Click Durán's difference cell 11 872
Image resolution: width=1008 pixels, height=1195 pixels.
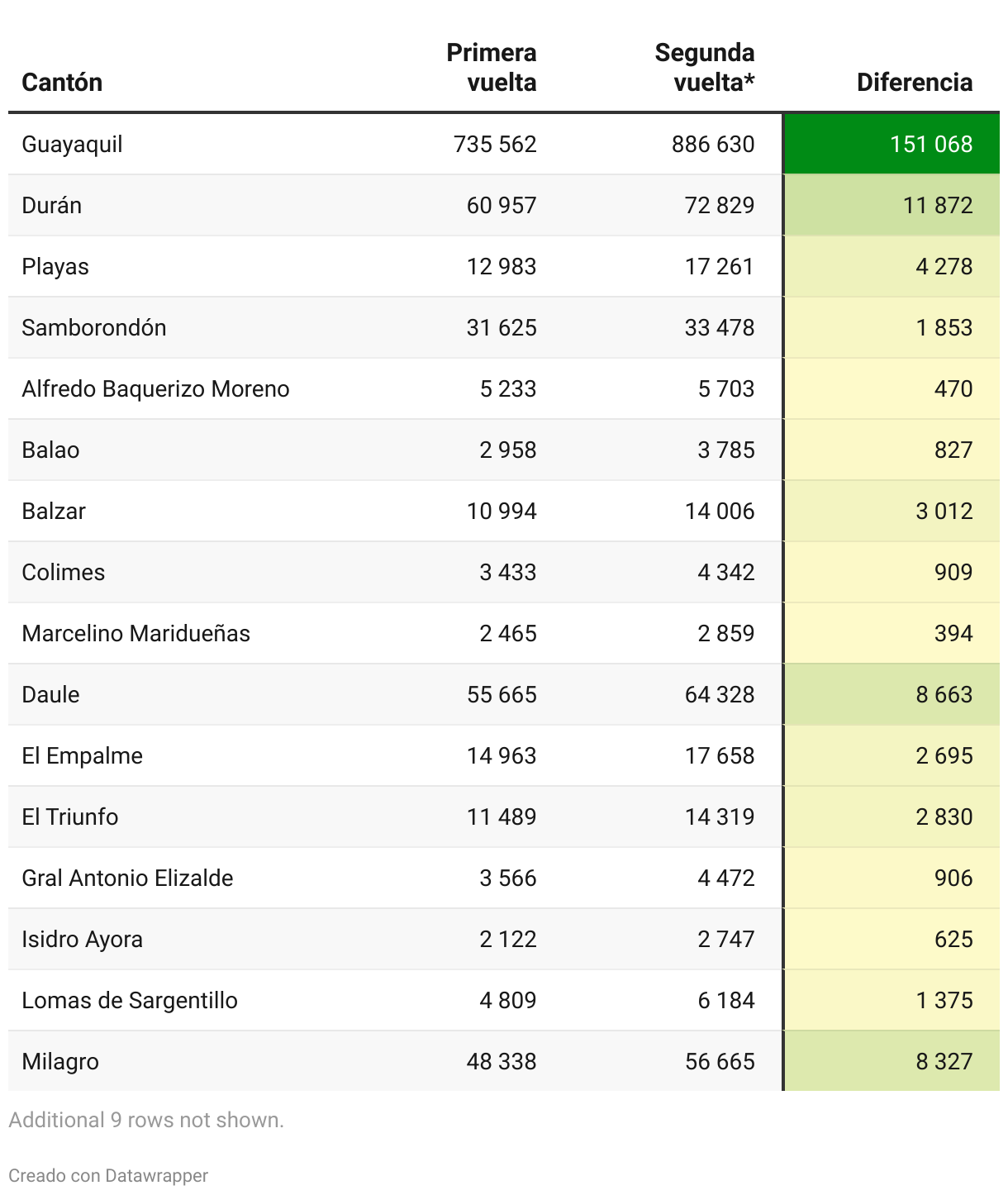click(x=892, y=205)
